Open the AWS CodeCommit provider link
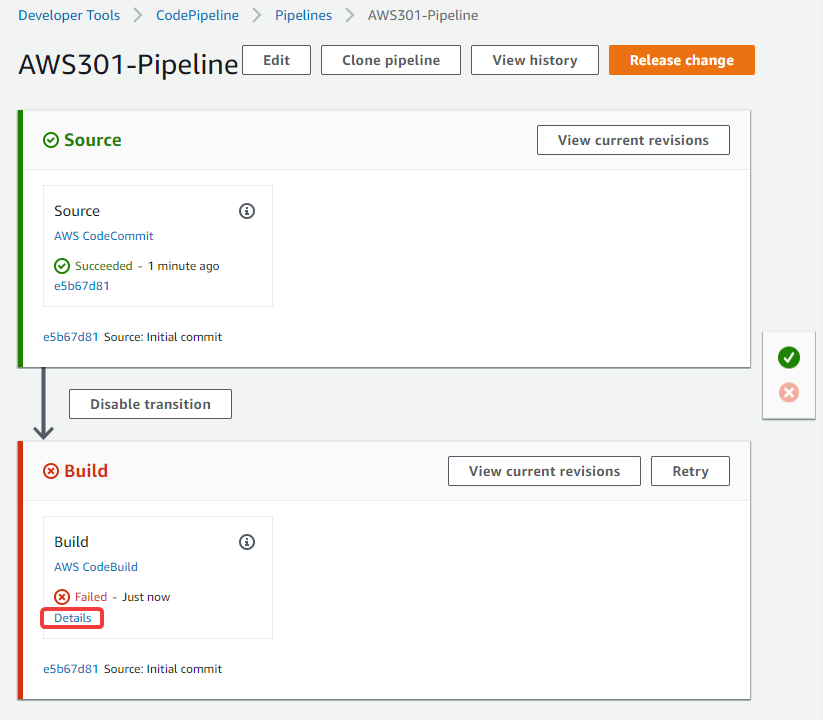This screenshot has height=720, width=823. click(x=103, y=236)
